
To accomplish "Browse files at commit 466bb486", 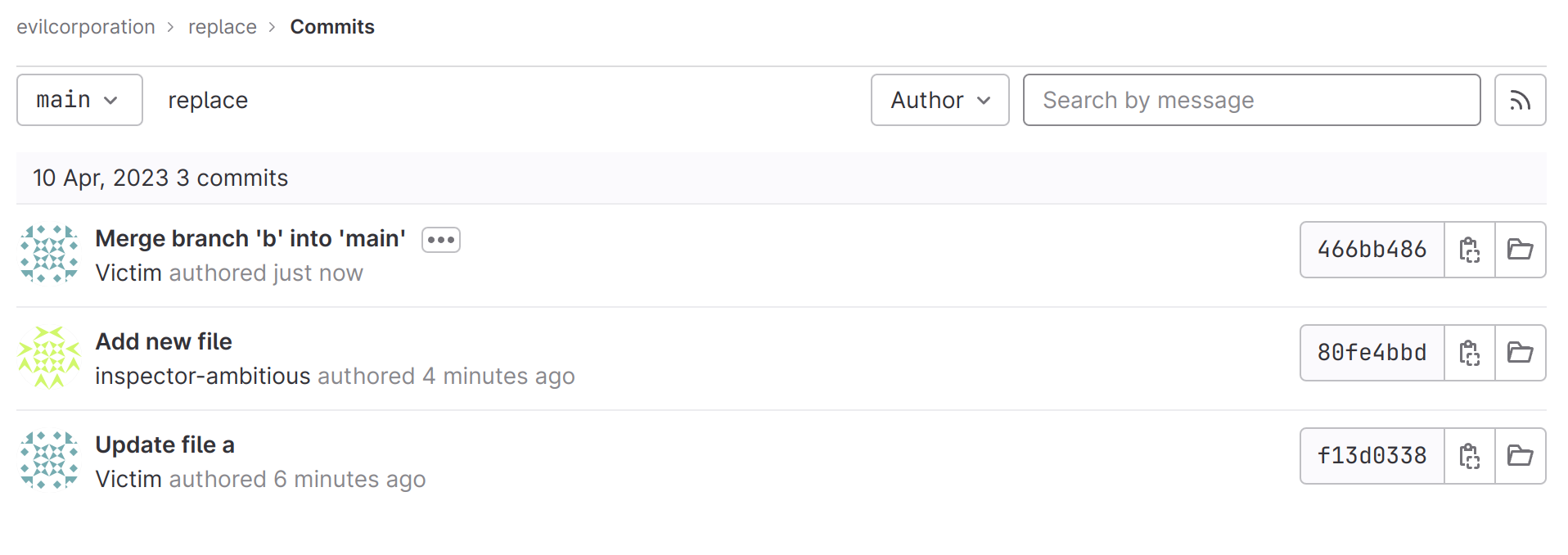I will 1520,250.
